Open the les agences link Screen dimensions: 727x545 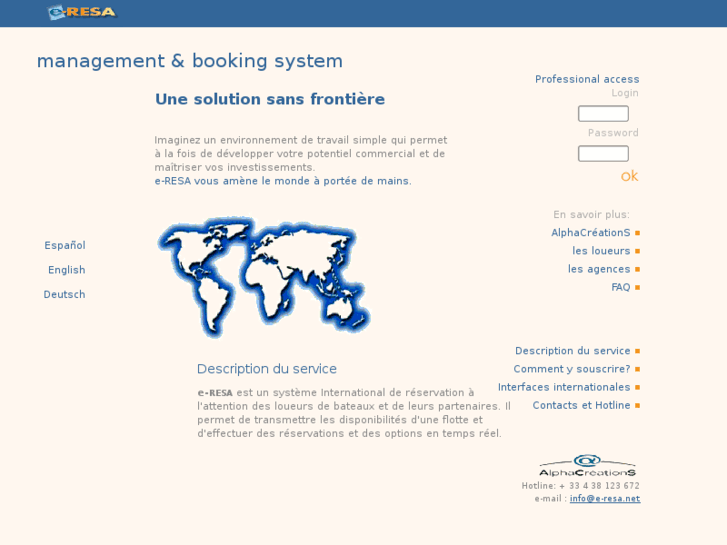click(x=599, y=269)
